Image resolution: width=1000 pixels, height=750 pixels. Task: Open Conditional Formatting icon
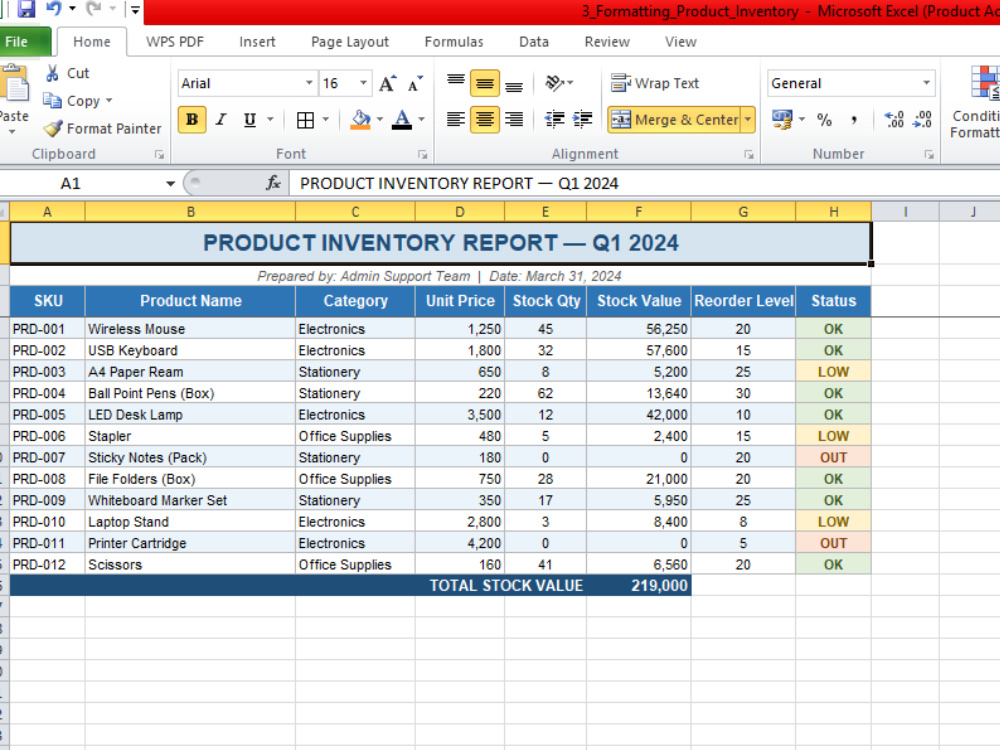coord(985,84)
